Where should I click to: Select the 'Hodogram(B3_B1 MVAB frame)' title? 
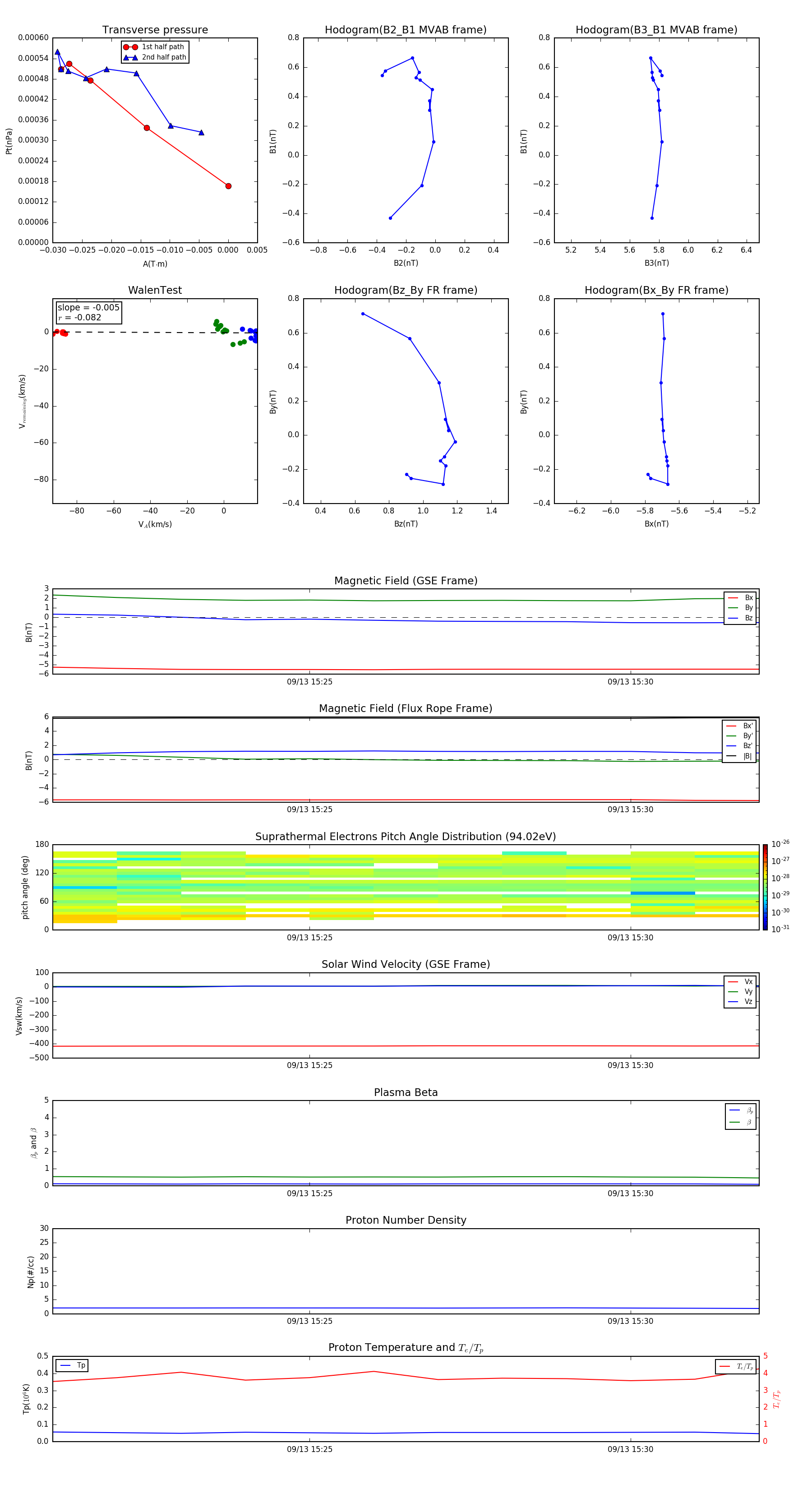click(x=656, y=30)
